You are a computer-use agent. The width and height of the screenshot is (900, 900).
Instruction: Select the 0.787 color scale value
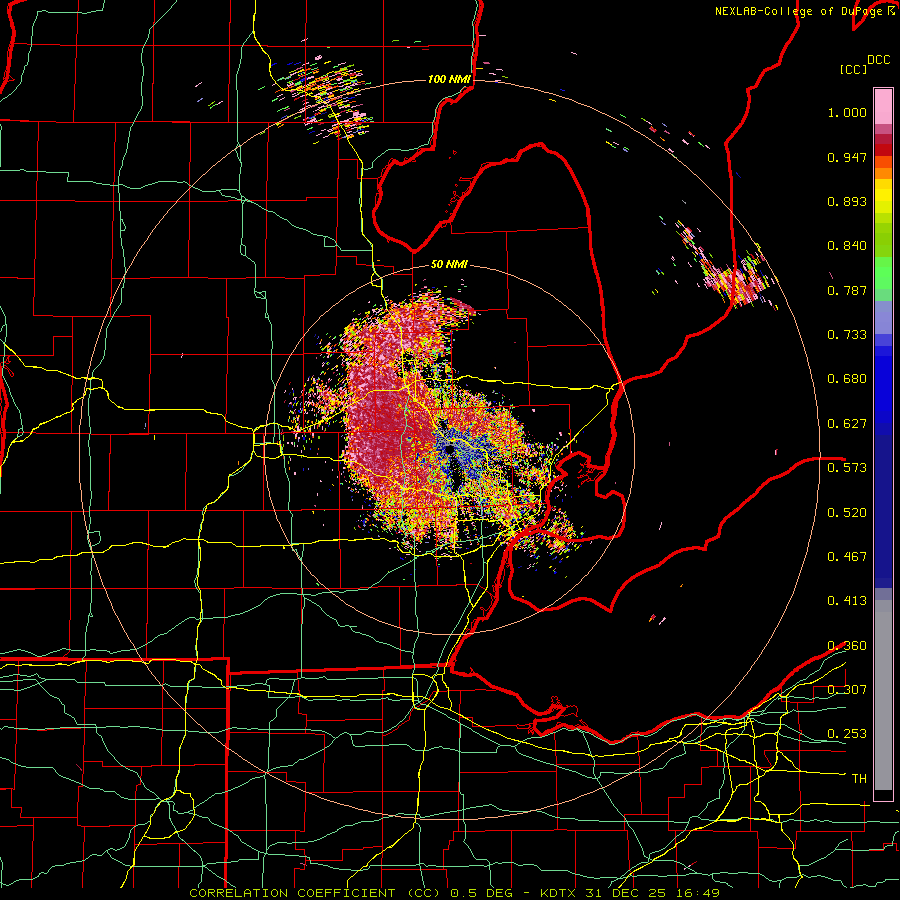[x=847, y=290]
